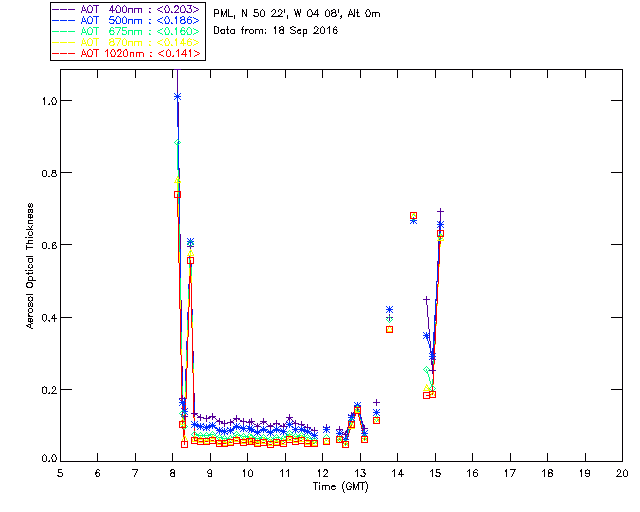The height and width of the screenshot is (512, 640).
Task: Click the x-axis tick label 5
Action: 60,473
